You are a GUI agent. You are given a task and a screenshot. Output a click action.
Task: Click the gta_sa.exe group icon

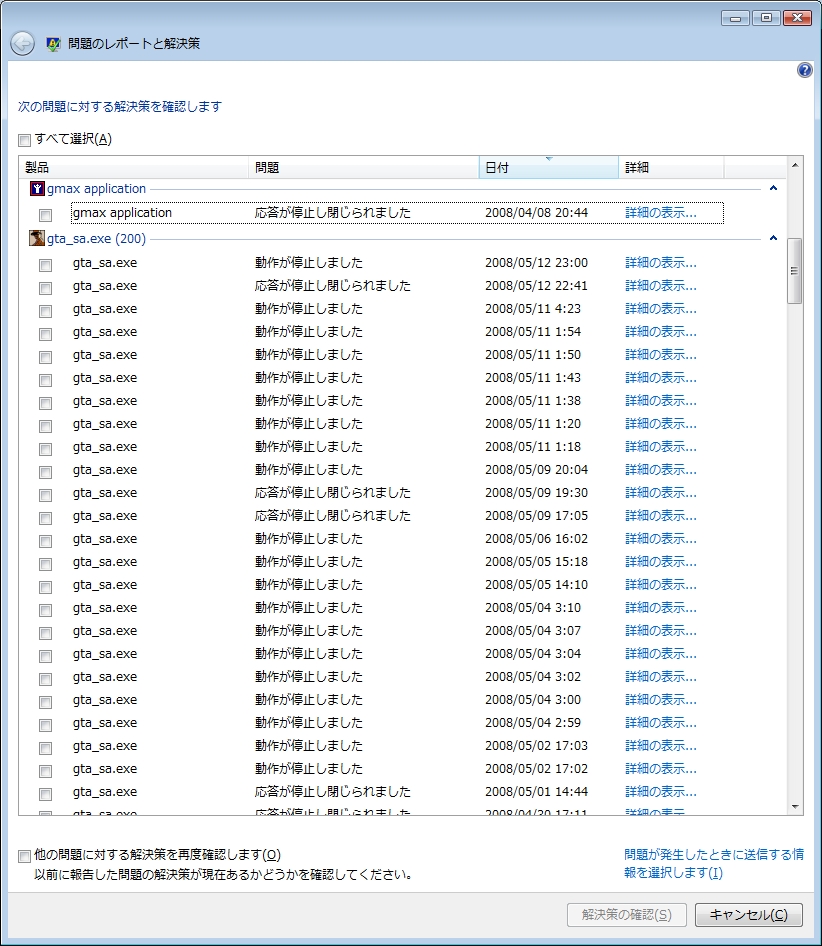37,239
